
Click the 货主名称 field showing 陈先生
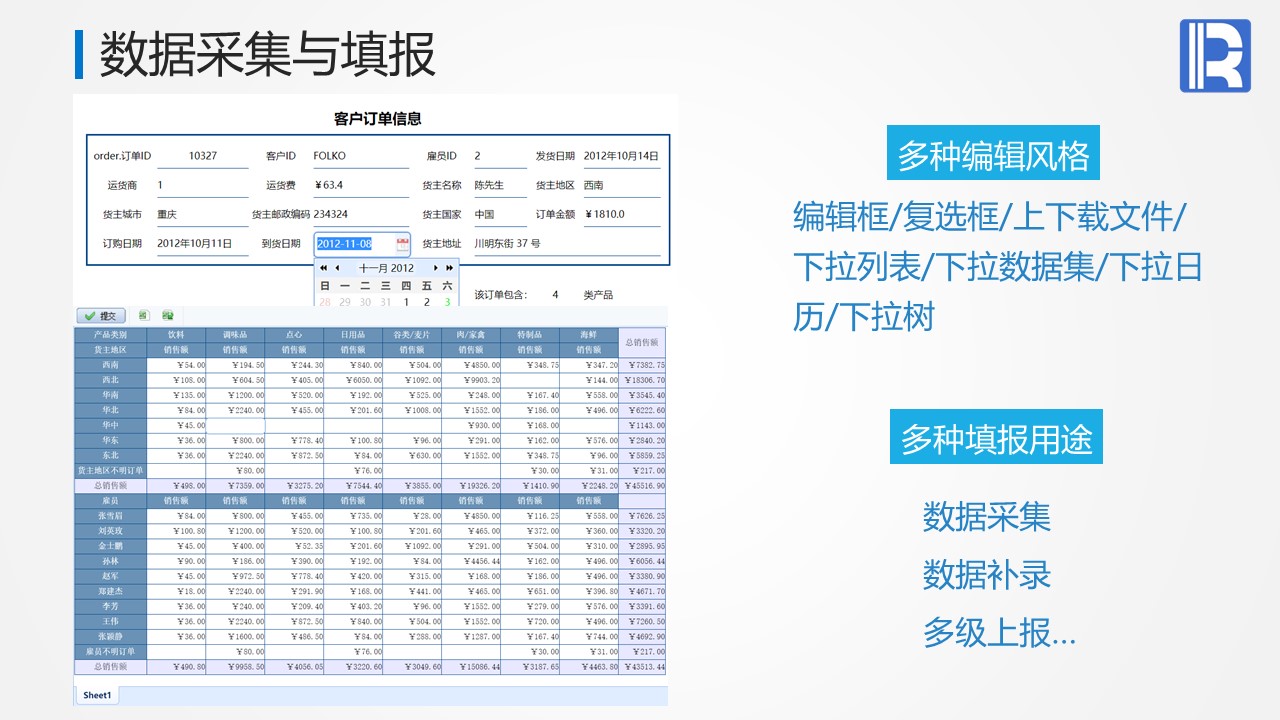coord(499,185)
